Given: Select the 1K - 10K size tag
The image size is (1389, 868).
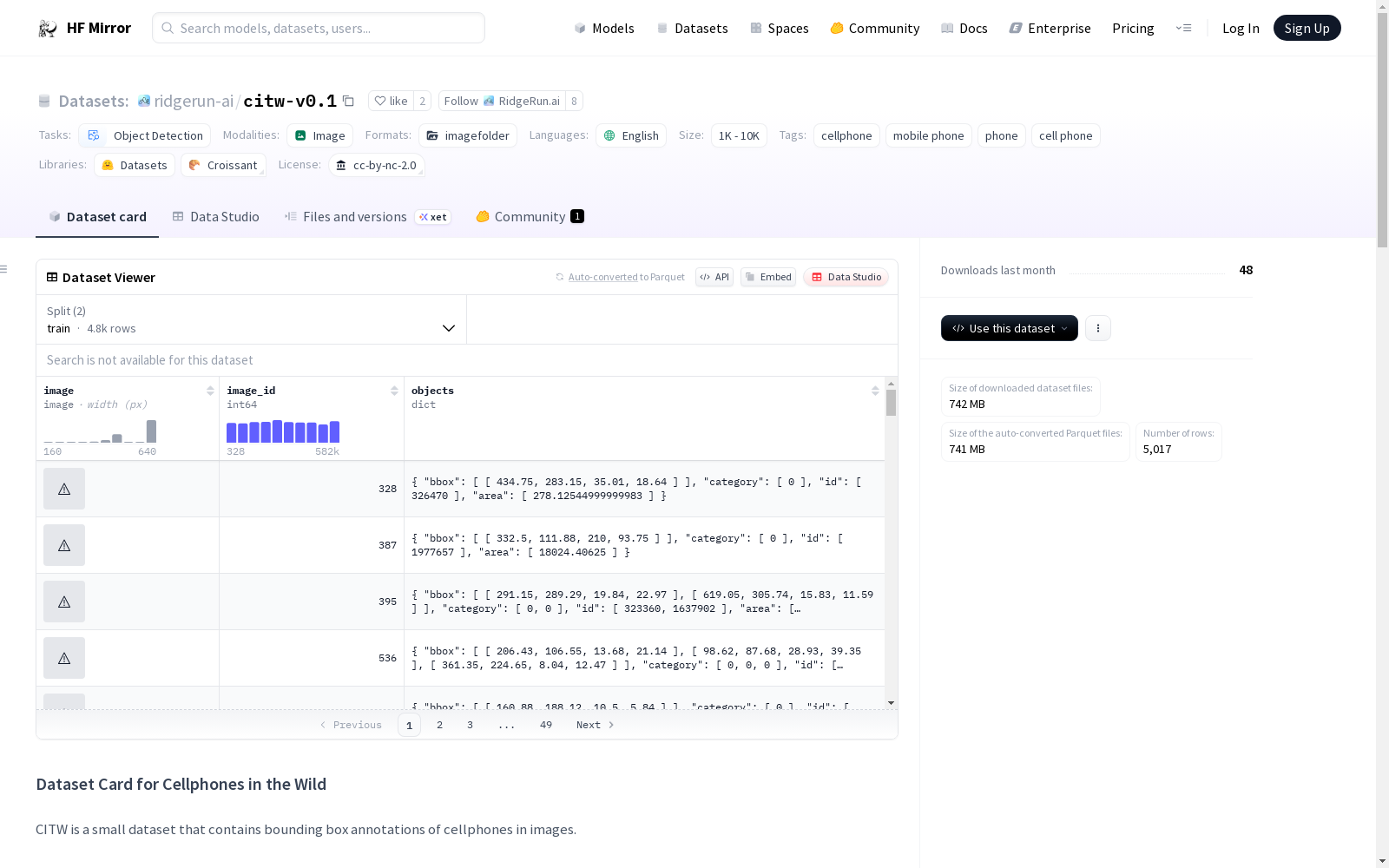Looking at the screenshot, I should (739, 135).
